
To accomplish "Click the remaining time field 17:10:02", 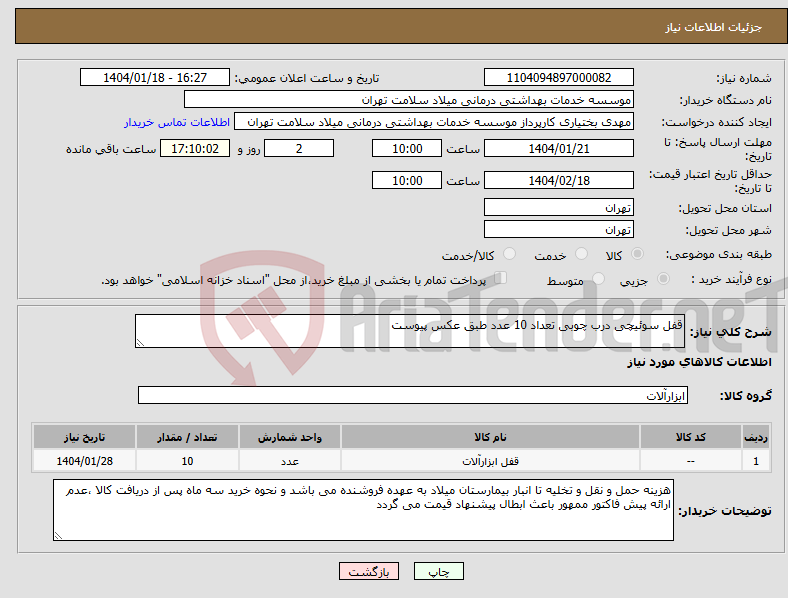I will (195, 149).
